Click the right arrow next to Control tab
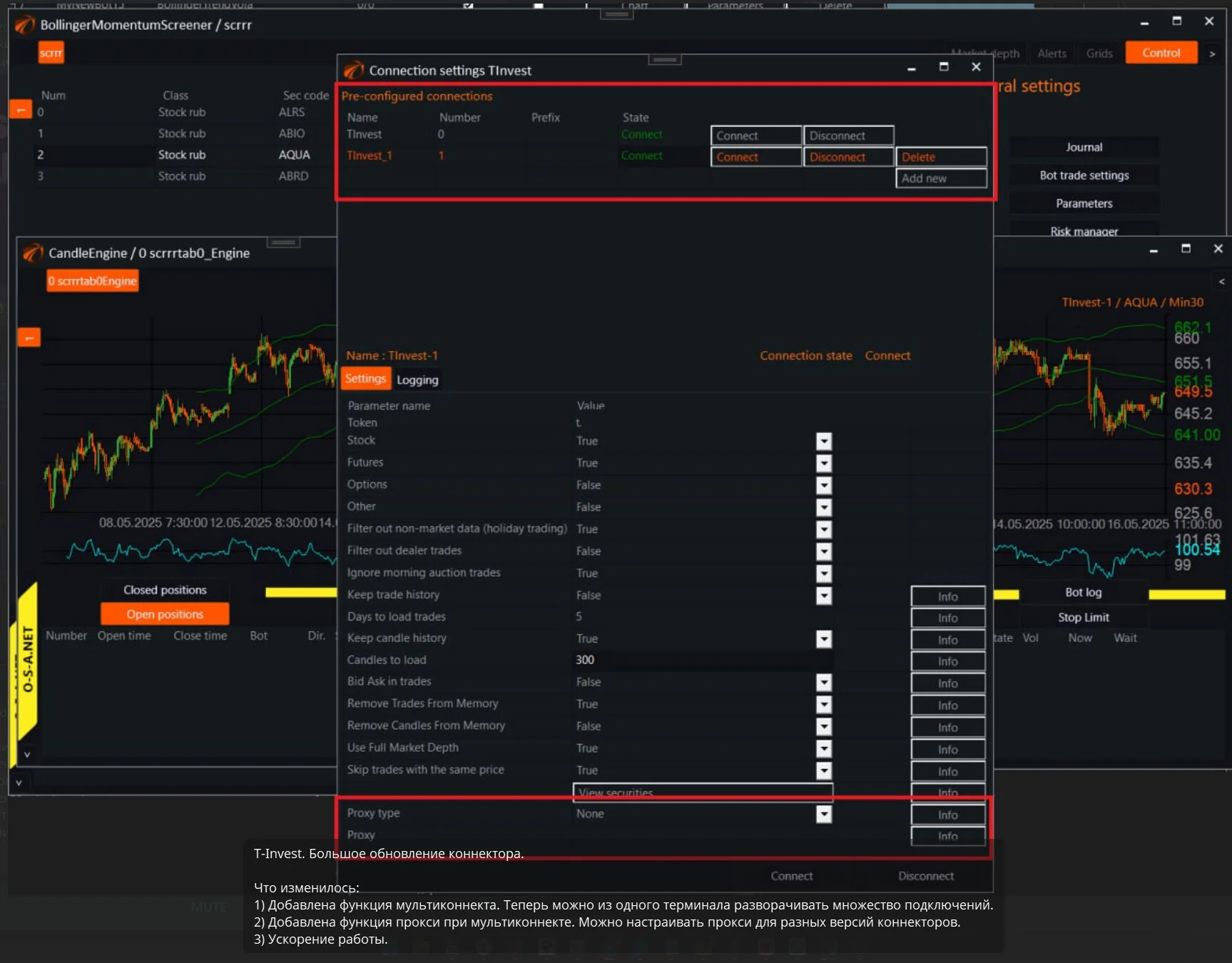 (x=1211, y=53)
